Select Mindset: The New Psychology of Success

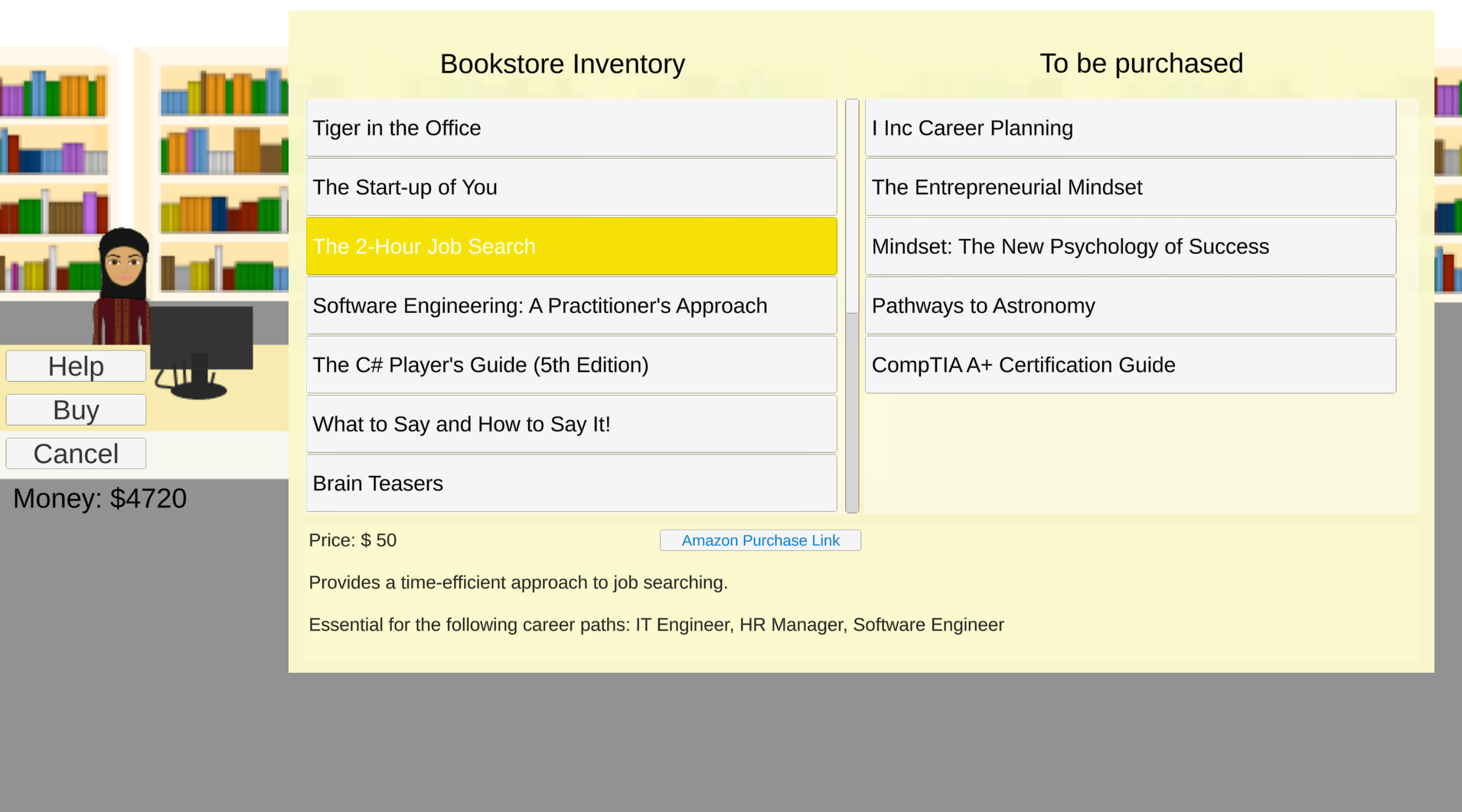pos(1130,246)
